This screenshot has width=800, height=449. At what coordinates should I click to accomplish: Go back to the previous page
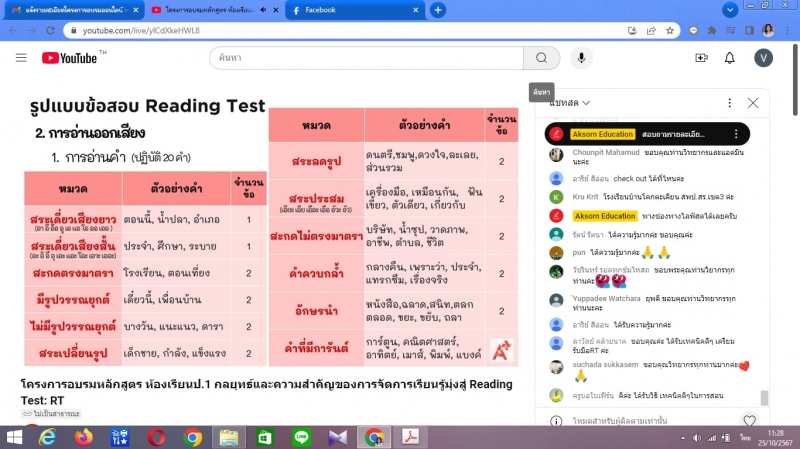point(13,31)
